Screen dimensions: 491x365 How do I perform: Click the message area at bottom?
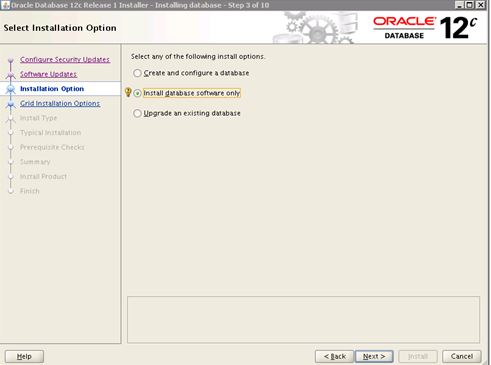303,320
